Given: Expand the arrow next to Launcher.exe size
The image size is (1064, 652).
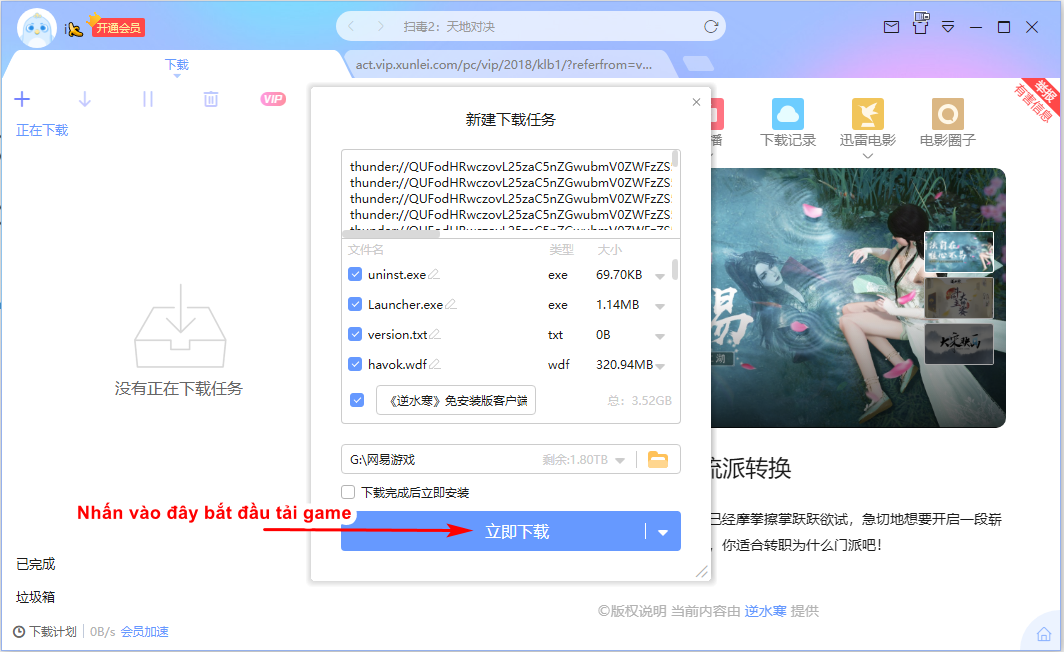Looking at the screenshot, I should (660, 306).
